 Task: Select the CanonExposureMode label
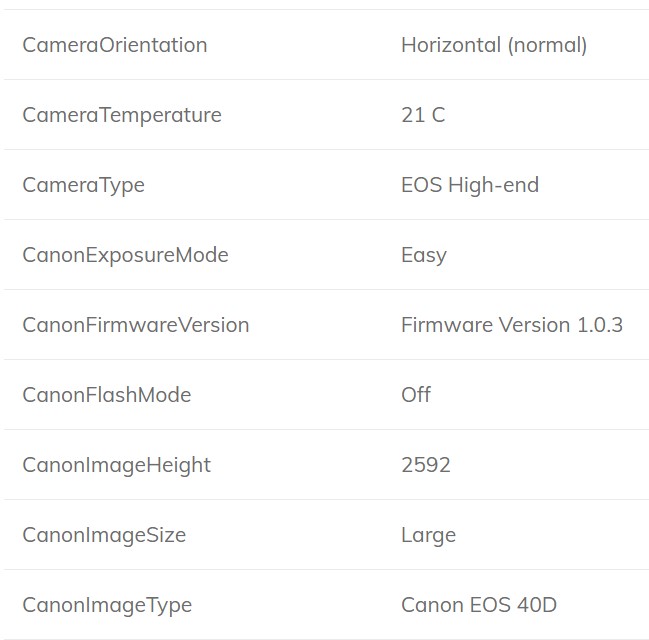[125, 255]
